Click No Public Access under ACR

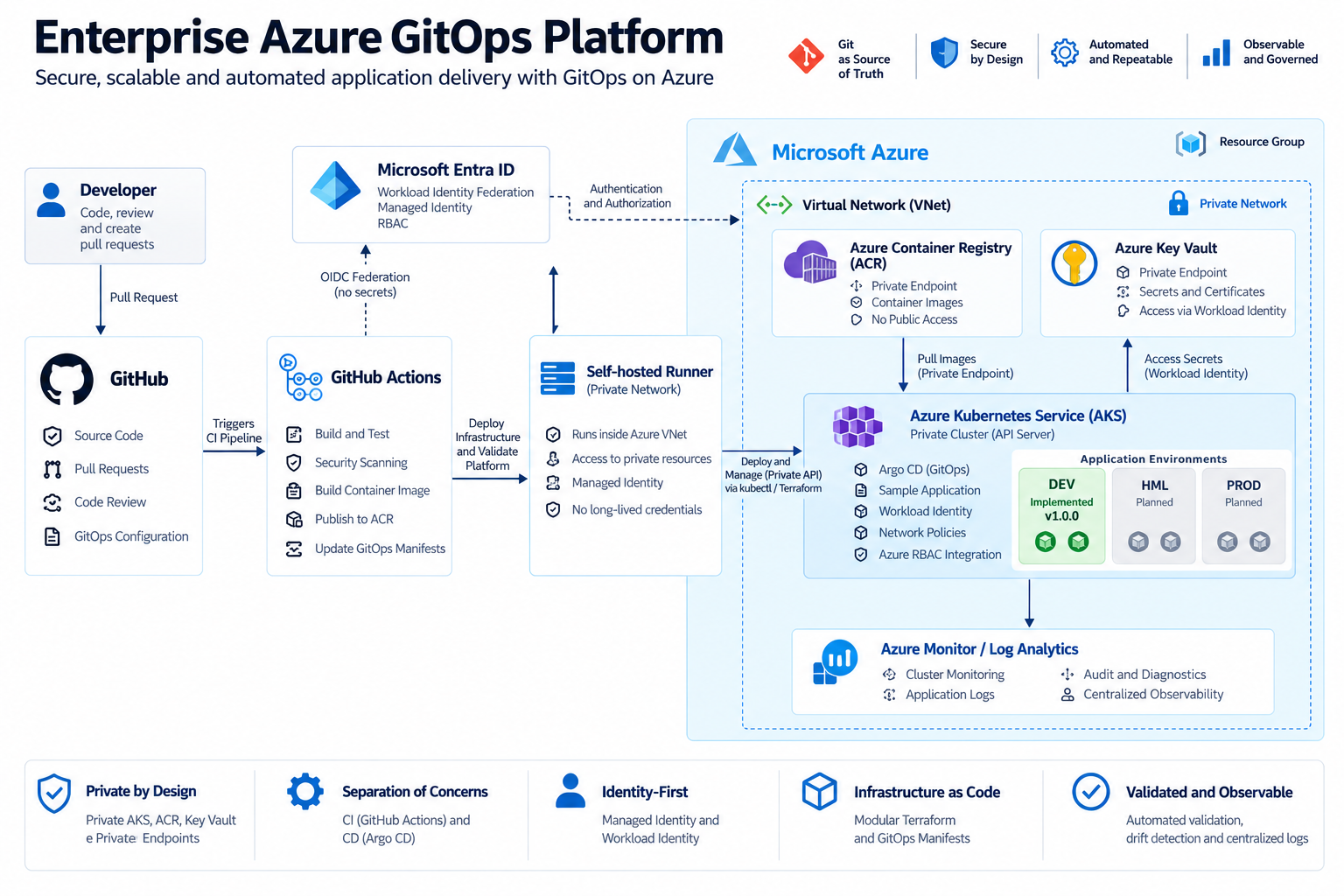pos(904,319)
